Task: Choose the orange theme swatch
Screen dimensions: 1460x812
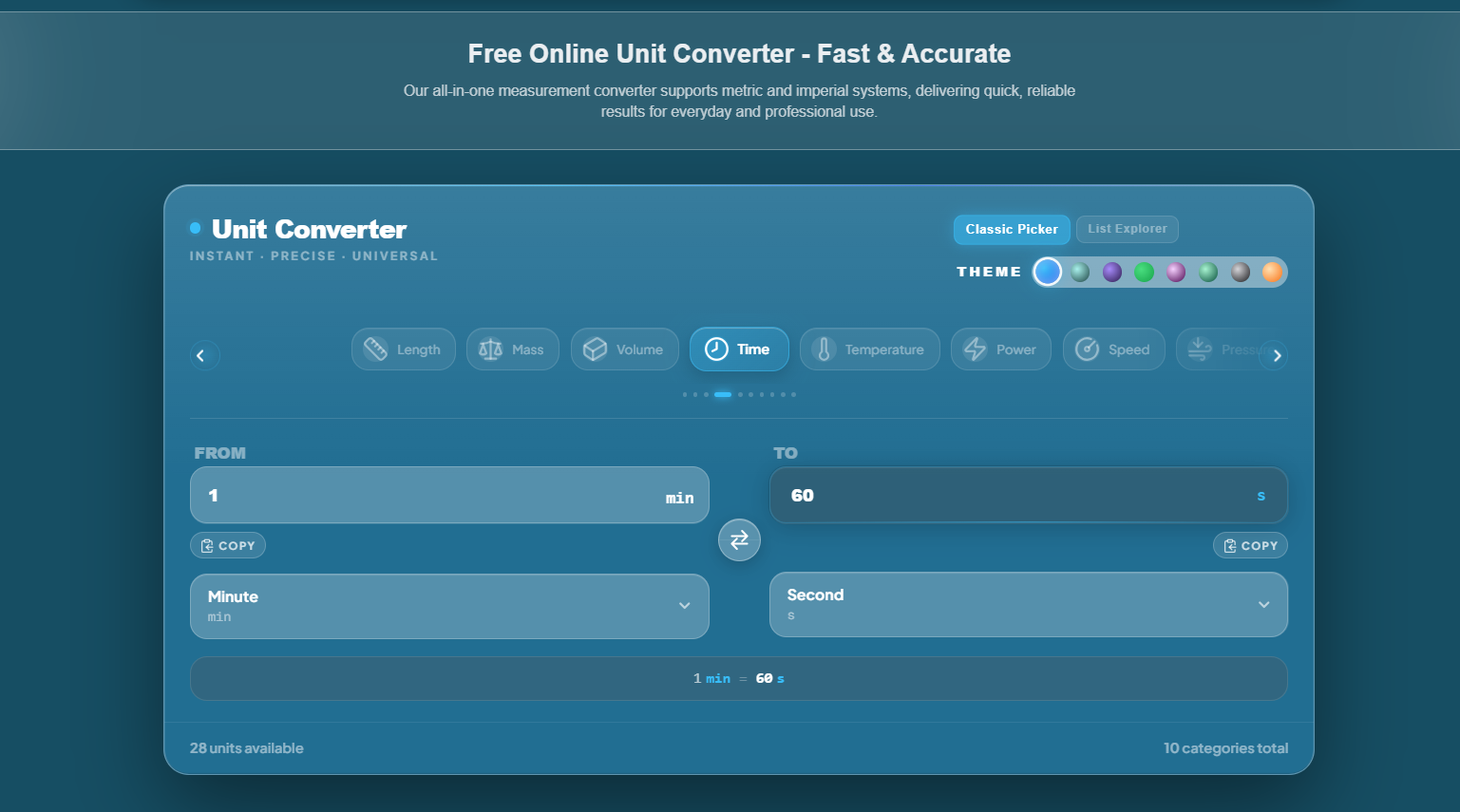Action: tap(1273, 273)
